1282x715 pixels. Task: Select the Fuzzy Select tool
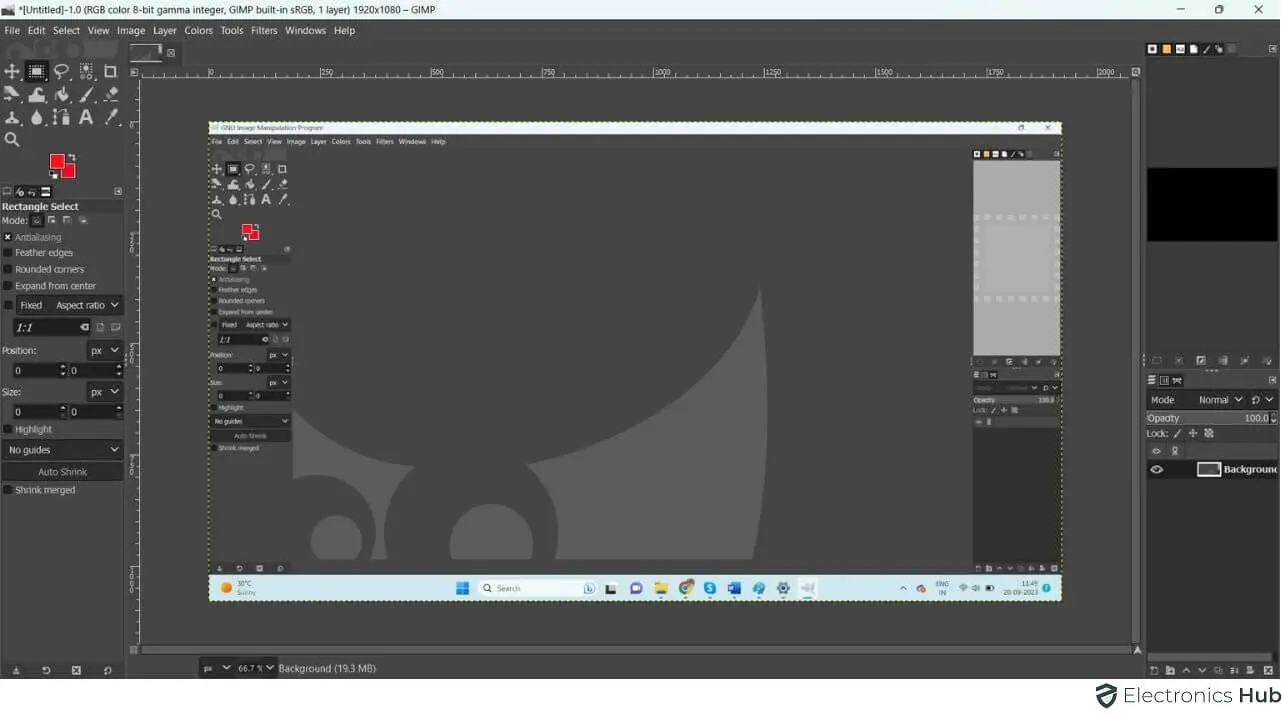pos(87,71)
